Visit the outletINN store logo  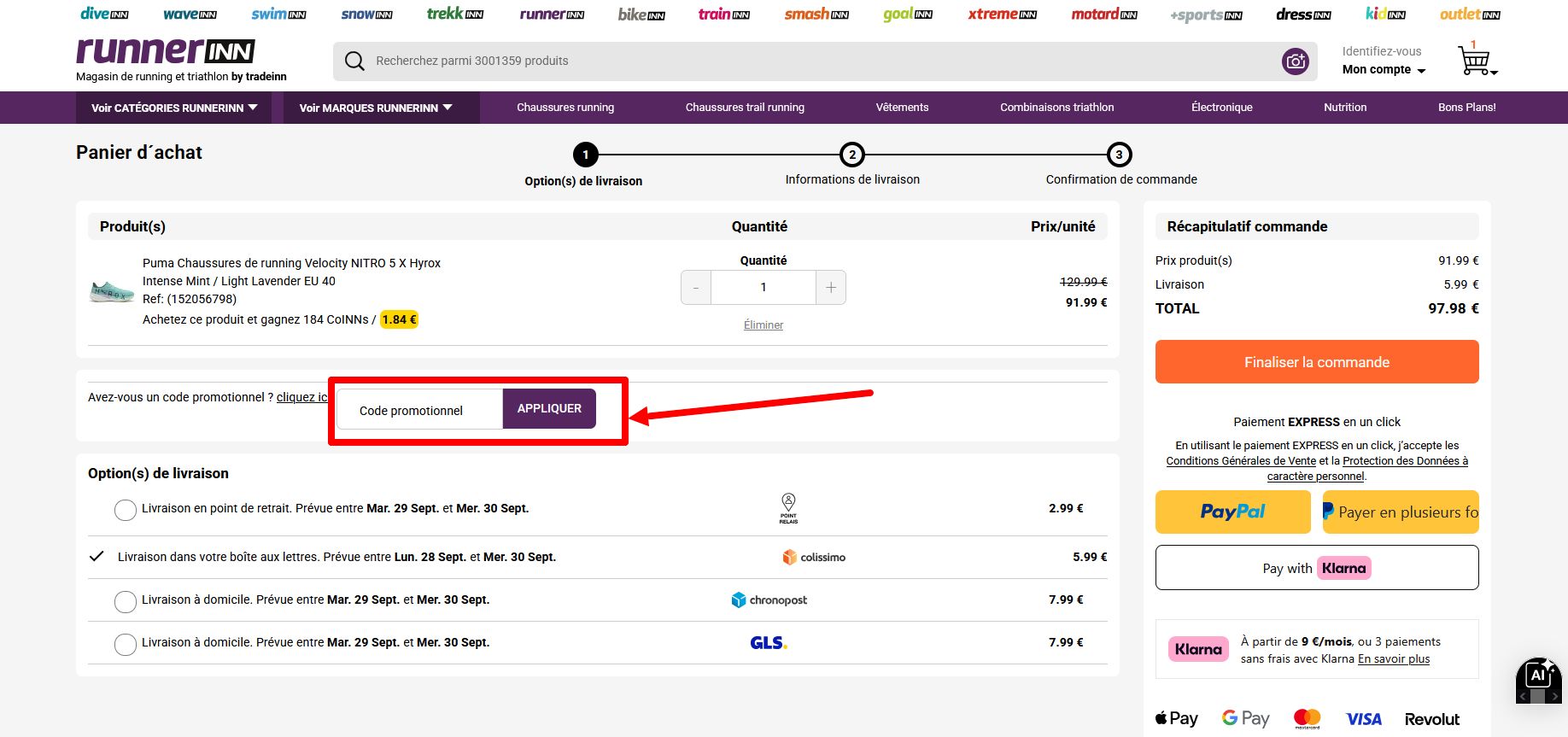coord(1470,14)
